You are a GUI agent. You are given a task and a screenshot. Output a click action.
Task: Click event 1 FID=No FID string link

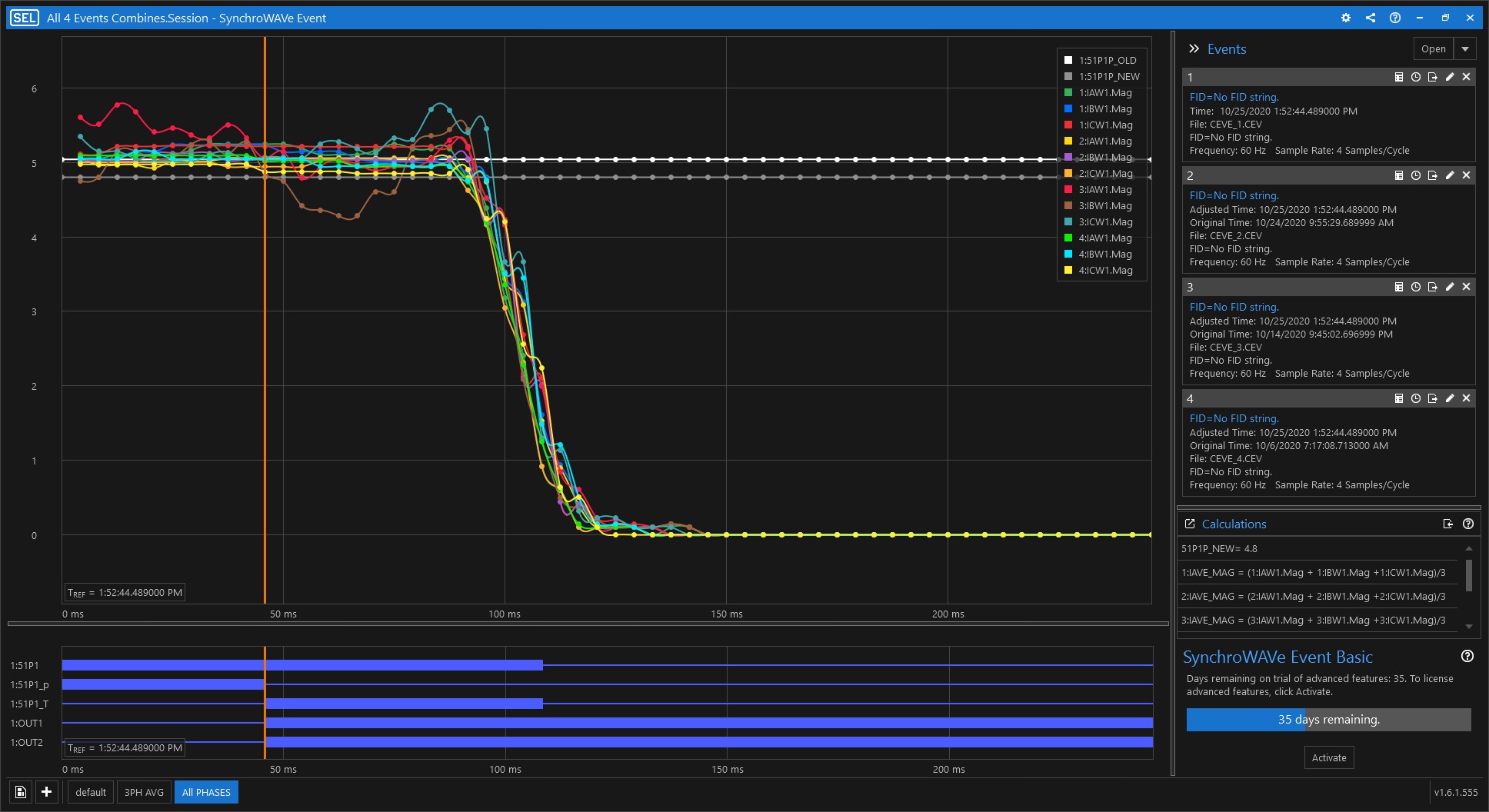pos(1234,97)
